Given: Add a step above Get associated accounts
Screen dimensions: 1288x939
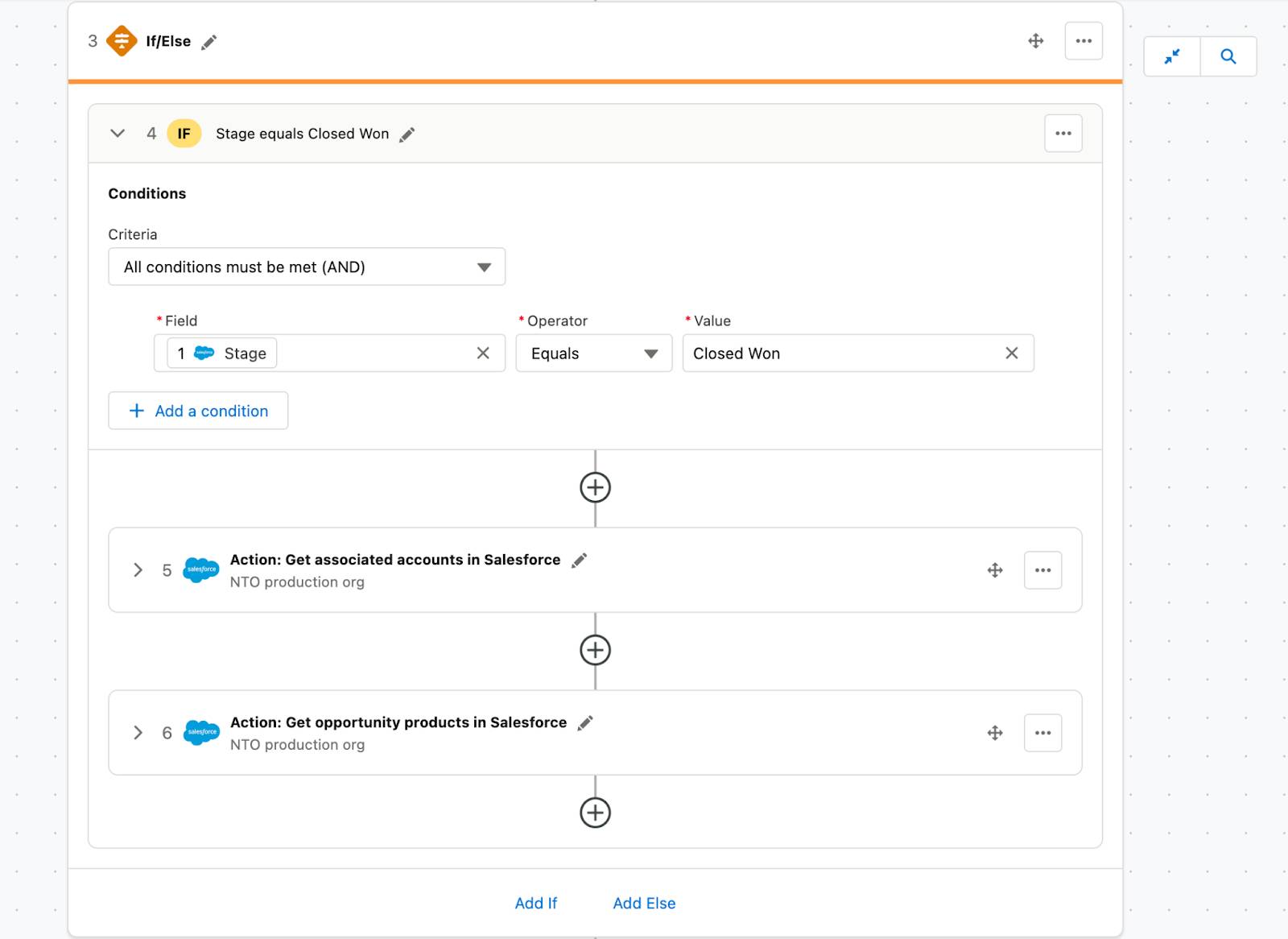Looking at the screenshot, I should pos(595,487).
